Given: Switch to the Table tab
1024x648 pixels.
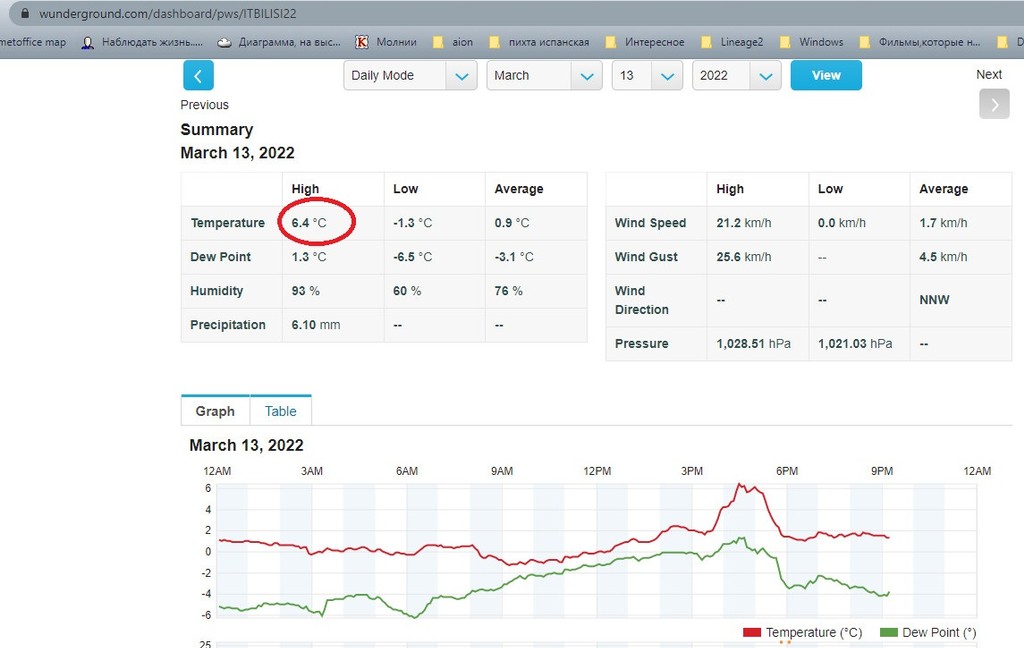Looking at the screenshot, I should click(x=280, y=411).
